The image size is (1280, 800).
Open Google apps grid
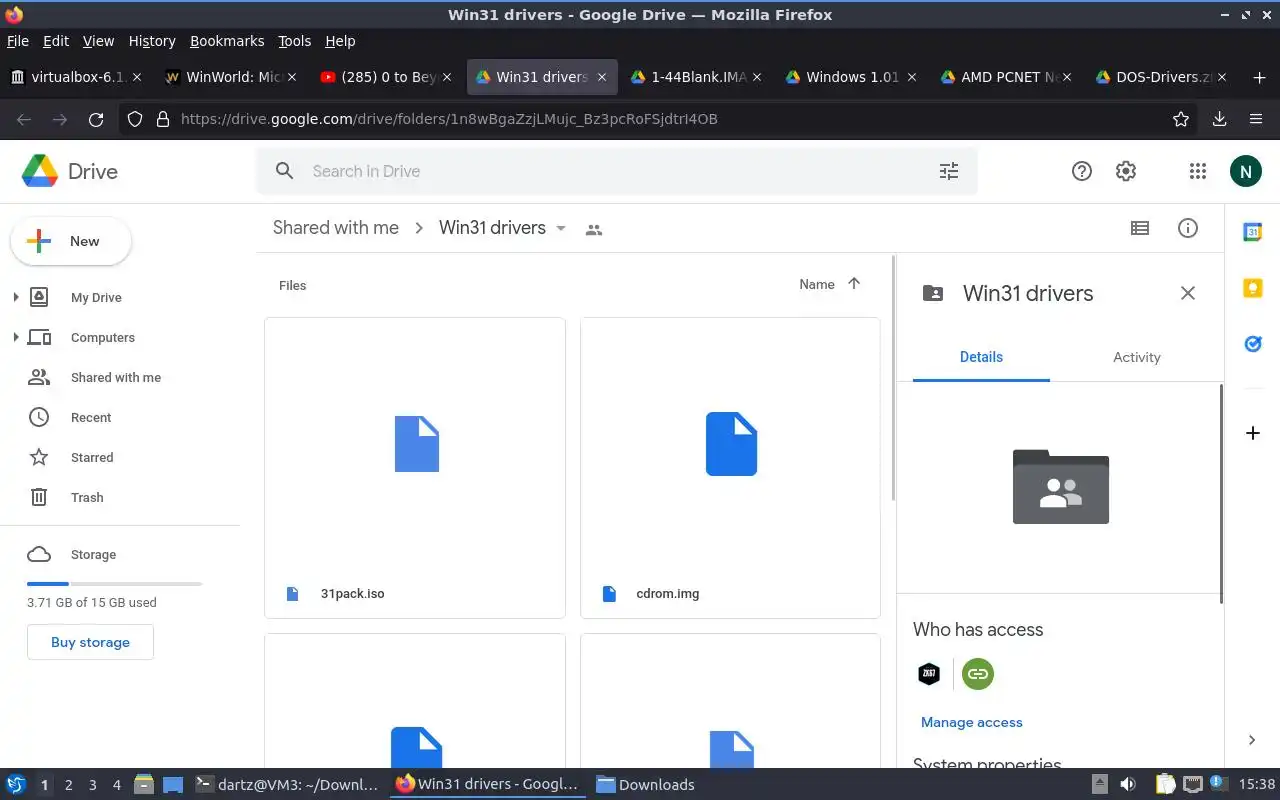(1198, 171)
